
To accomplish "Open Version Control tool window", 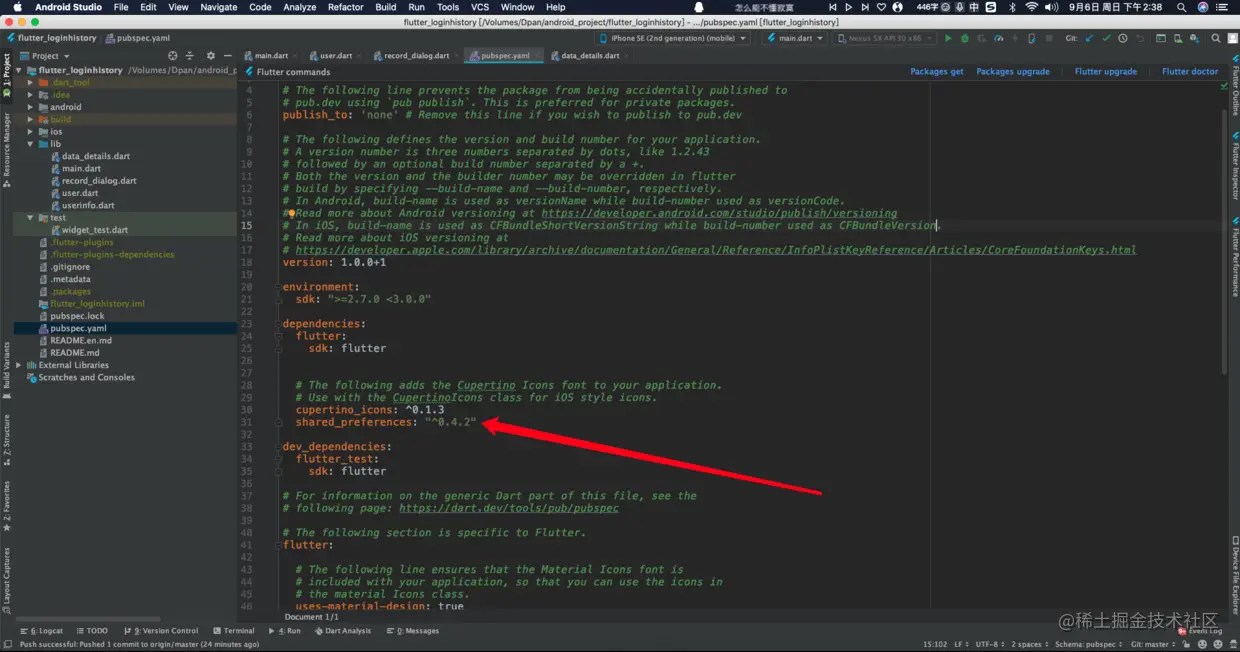I will pyautogui.click(x=161, y=631).
